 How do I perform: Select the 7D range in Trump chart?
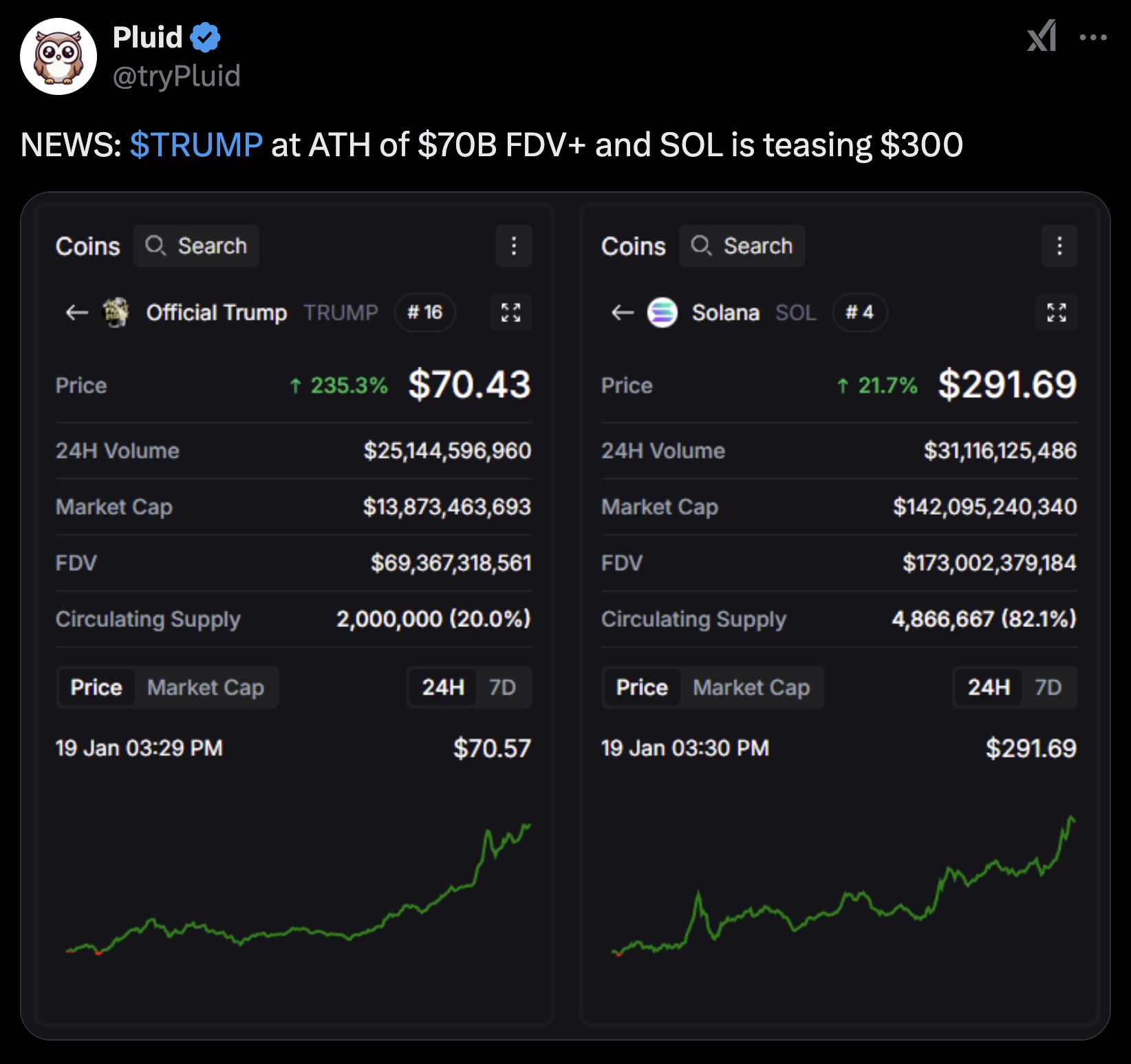[502, 687]
